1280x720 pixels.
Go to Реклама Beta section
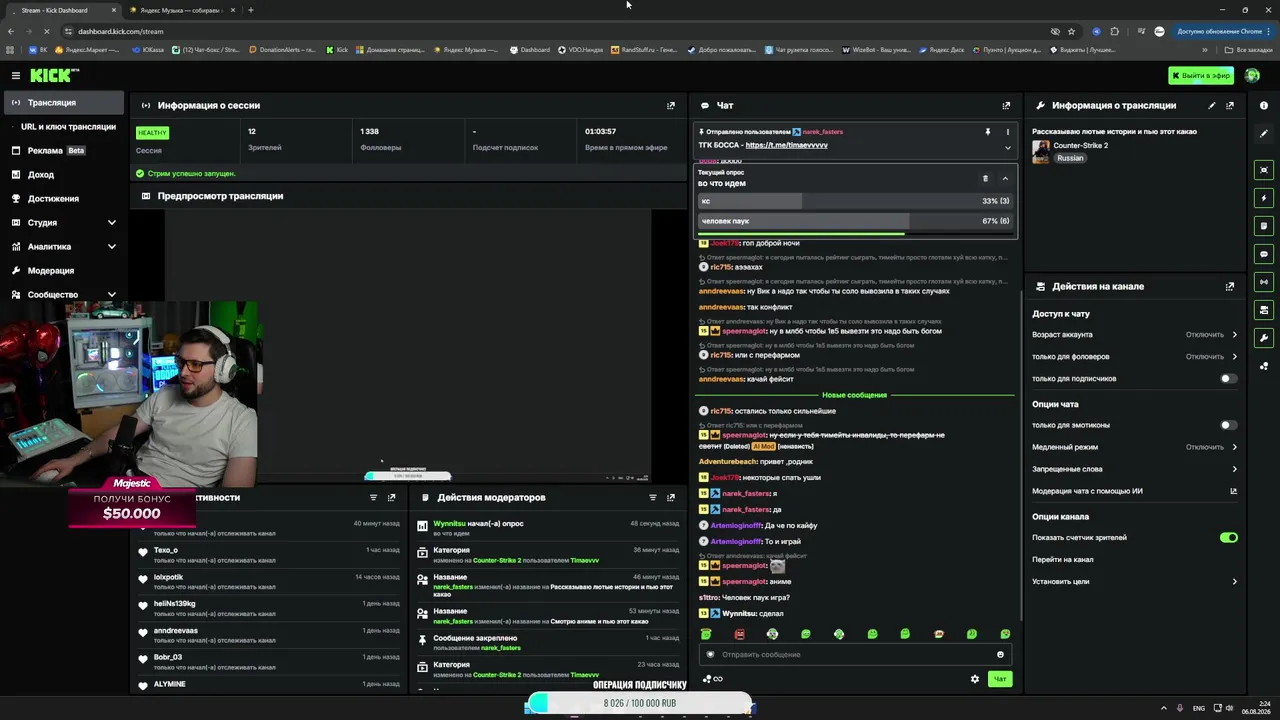point(65,151)
